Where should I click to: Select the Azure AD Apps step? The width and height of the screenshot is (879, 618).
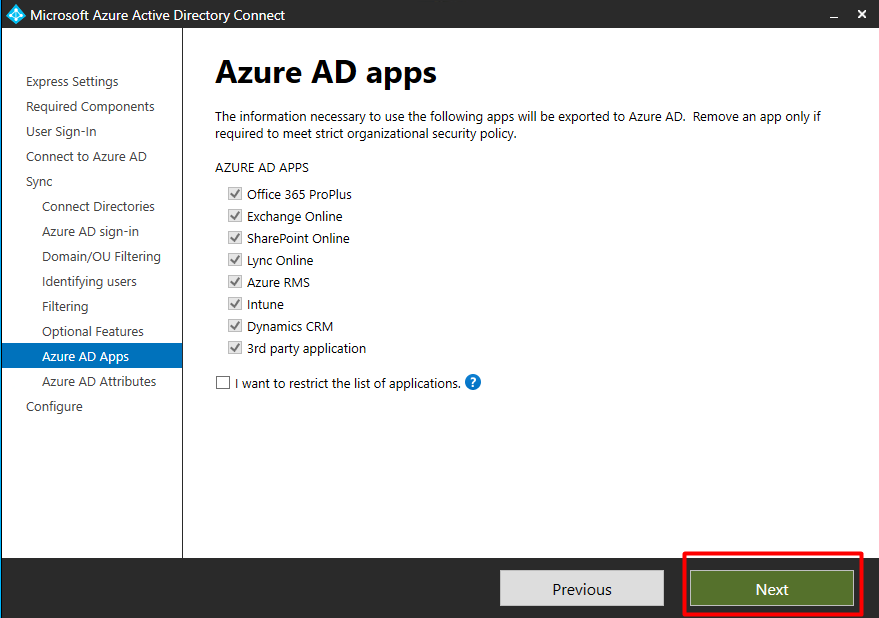coord(92,356)
